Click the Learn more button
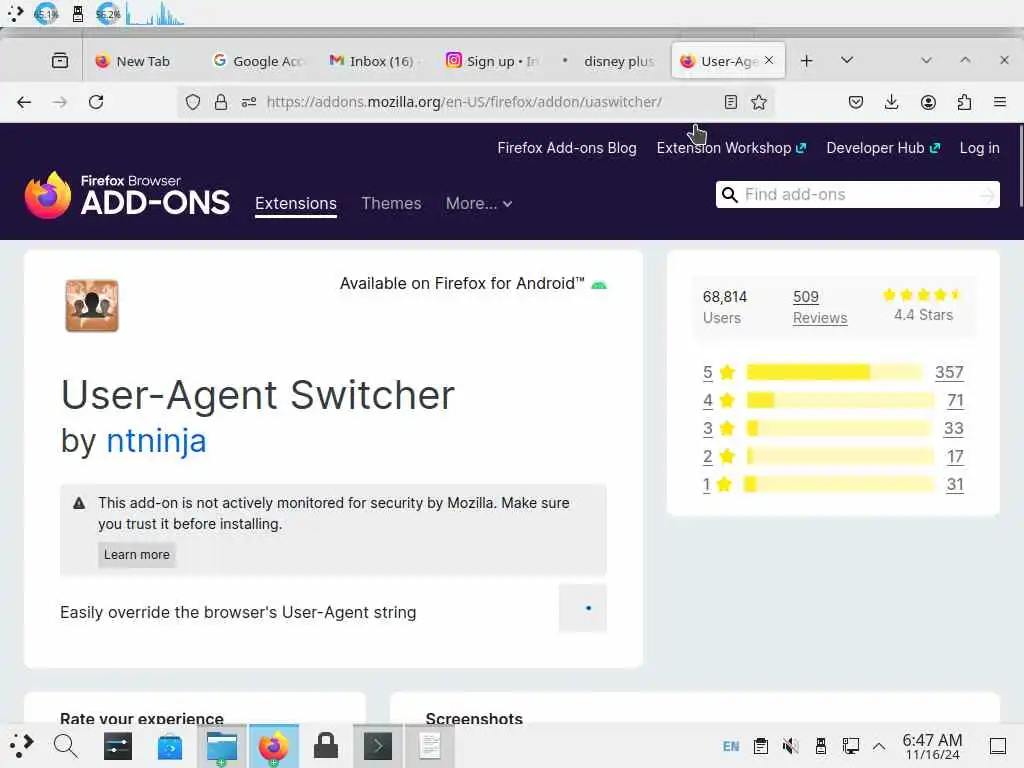The image size is (1024, 768). pos(136,554)
